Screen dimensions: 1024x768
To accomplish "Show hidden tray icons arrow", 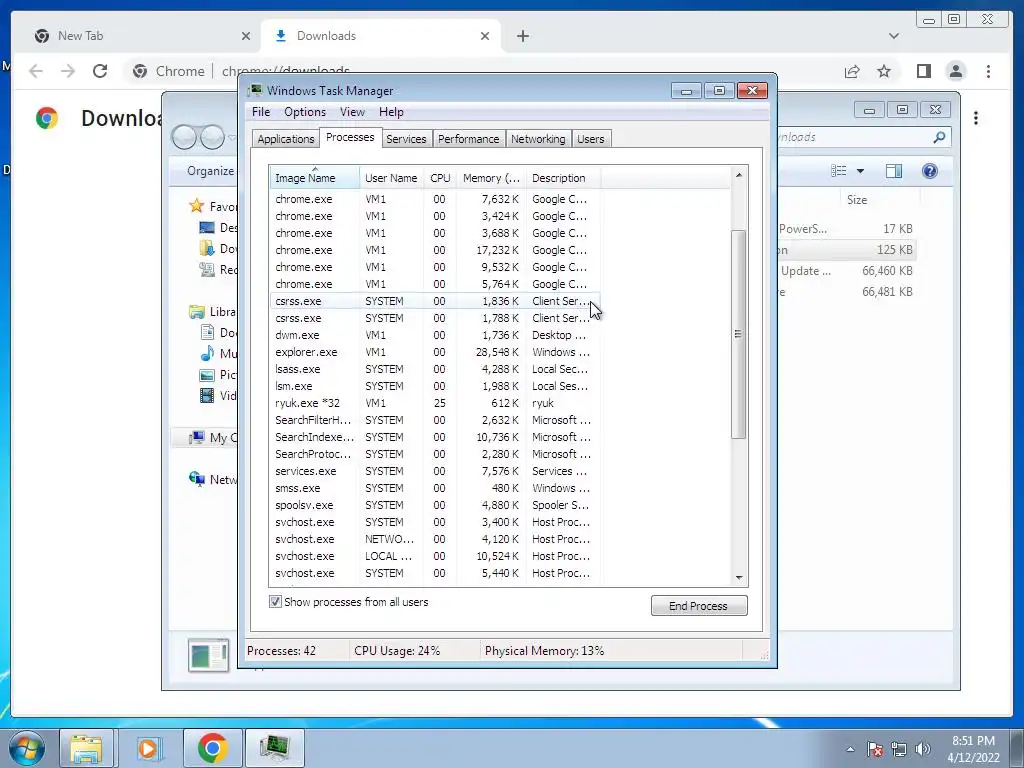I will point(850,749).
